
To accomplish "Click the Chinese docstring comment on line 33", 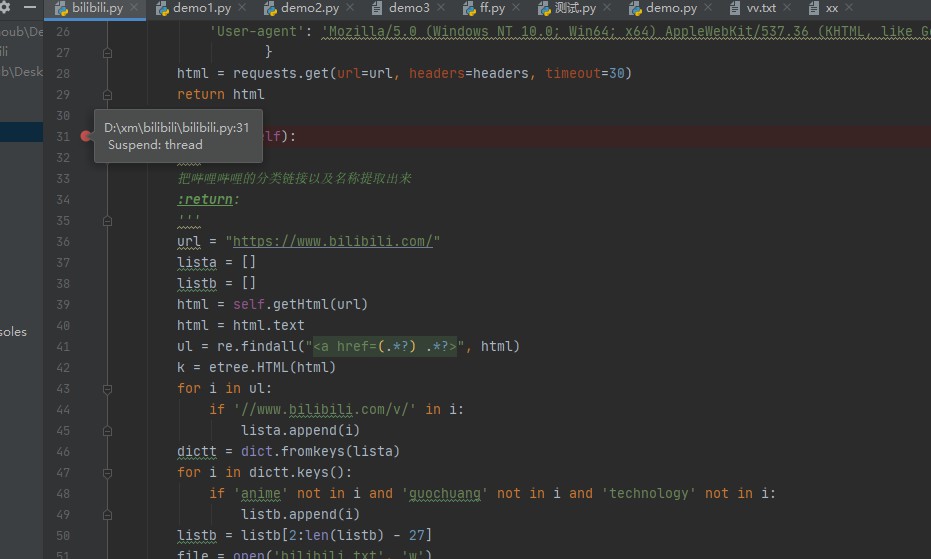I will tap(294, 178).
